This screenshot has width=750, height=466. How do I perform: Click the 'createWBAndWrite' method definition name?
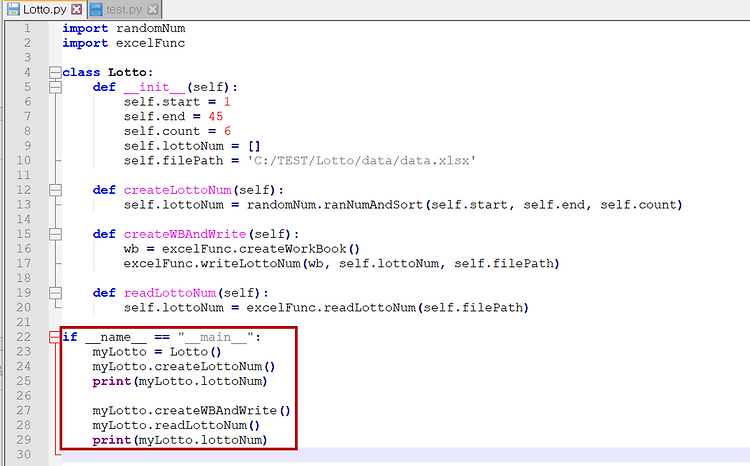(185, 234)
